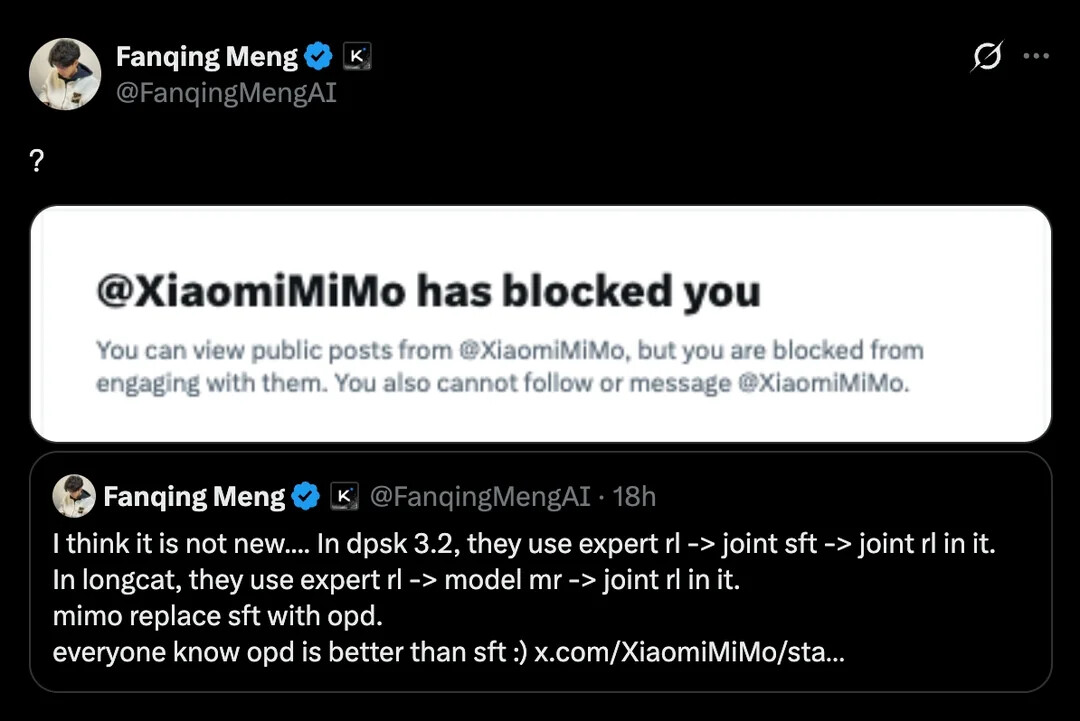This screenshot has height=721, width=1080.
Task: Click @FanqingMengAI handle in the quoted tweet
Action: (x=480, y=497)
